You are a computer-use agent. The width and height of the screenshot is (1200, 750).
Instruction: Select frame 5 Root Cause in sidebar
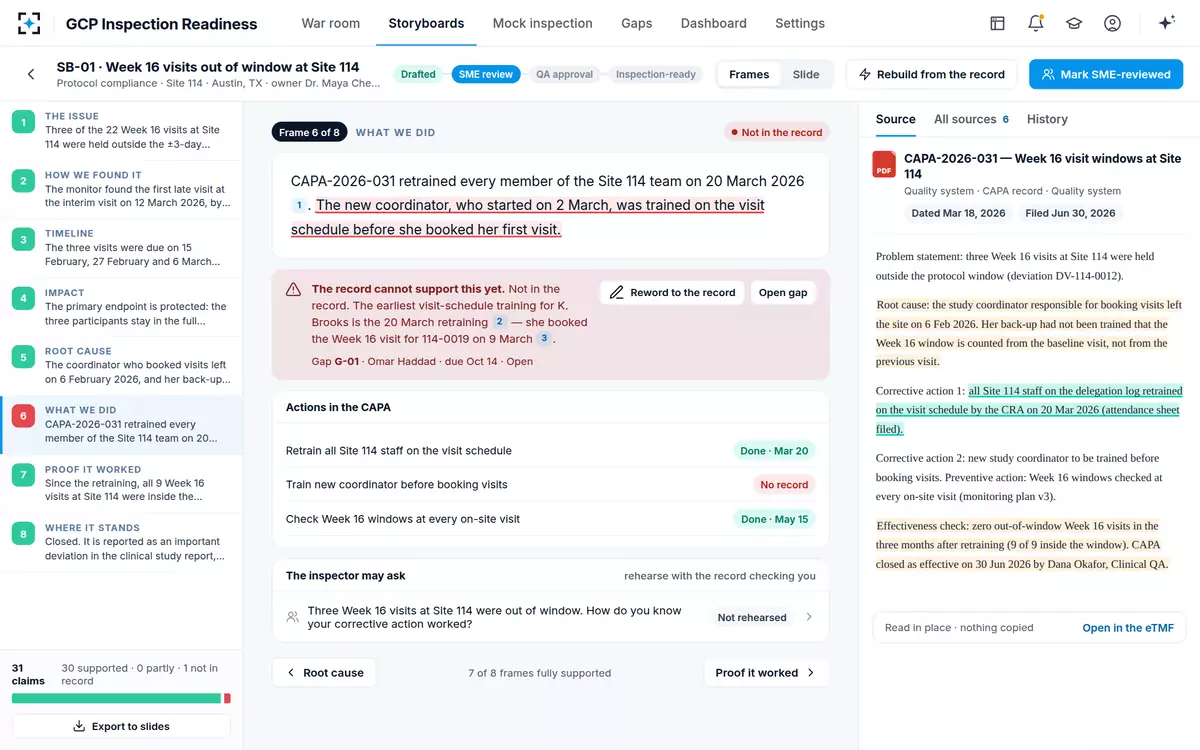pos(121,366)
